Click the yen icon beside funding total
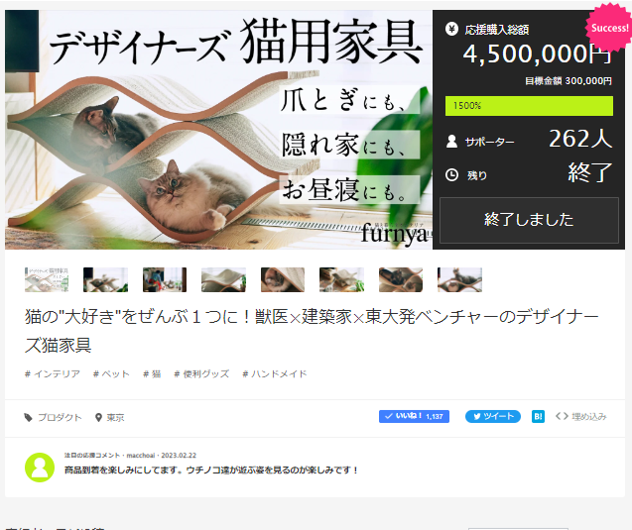Viewport: 632px width, 530px height. pos(452,29)
